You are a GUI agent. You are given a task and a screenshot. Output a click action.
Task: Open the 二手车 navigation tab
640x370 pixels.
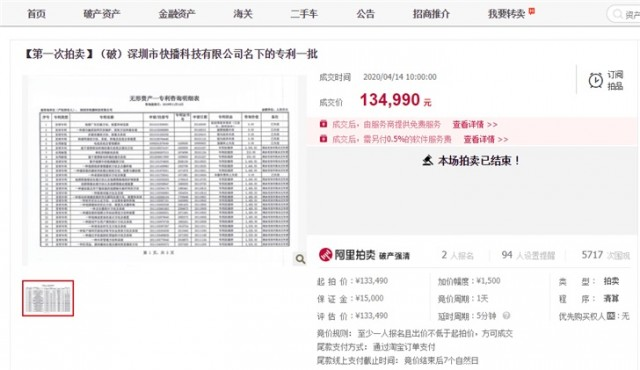(x=304, y=14)
